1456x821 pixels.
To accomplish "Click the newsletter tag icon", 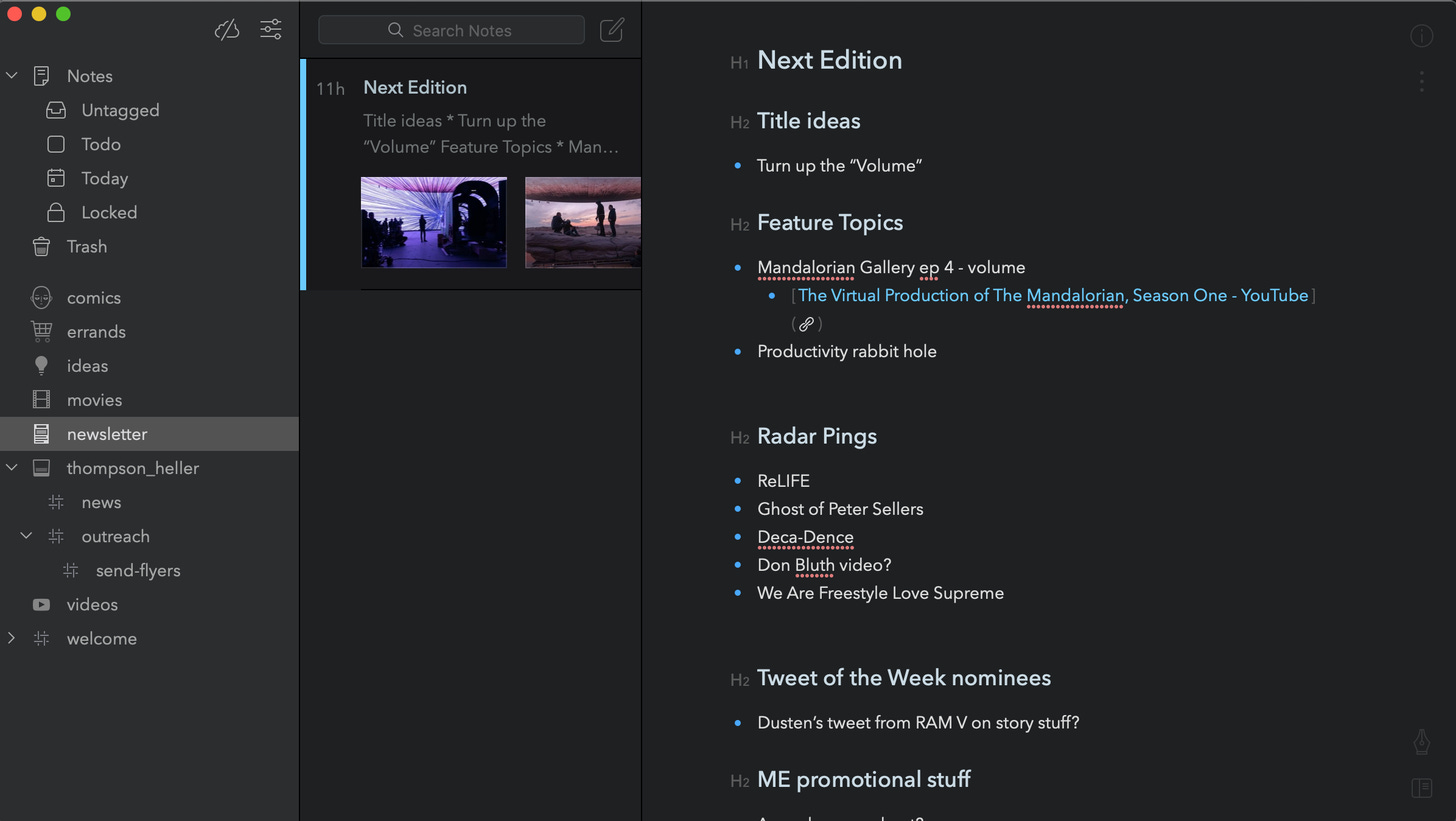I will (x=41, y=434).
